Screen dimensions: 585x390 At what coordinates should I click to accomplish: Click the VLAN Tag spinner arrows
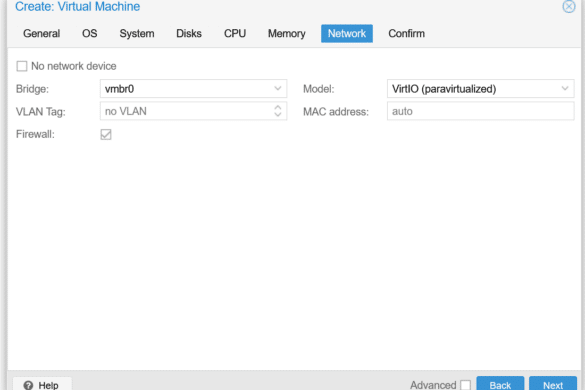click(278, 111)
